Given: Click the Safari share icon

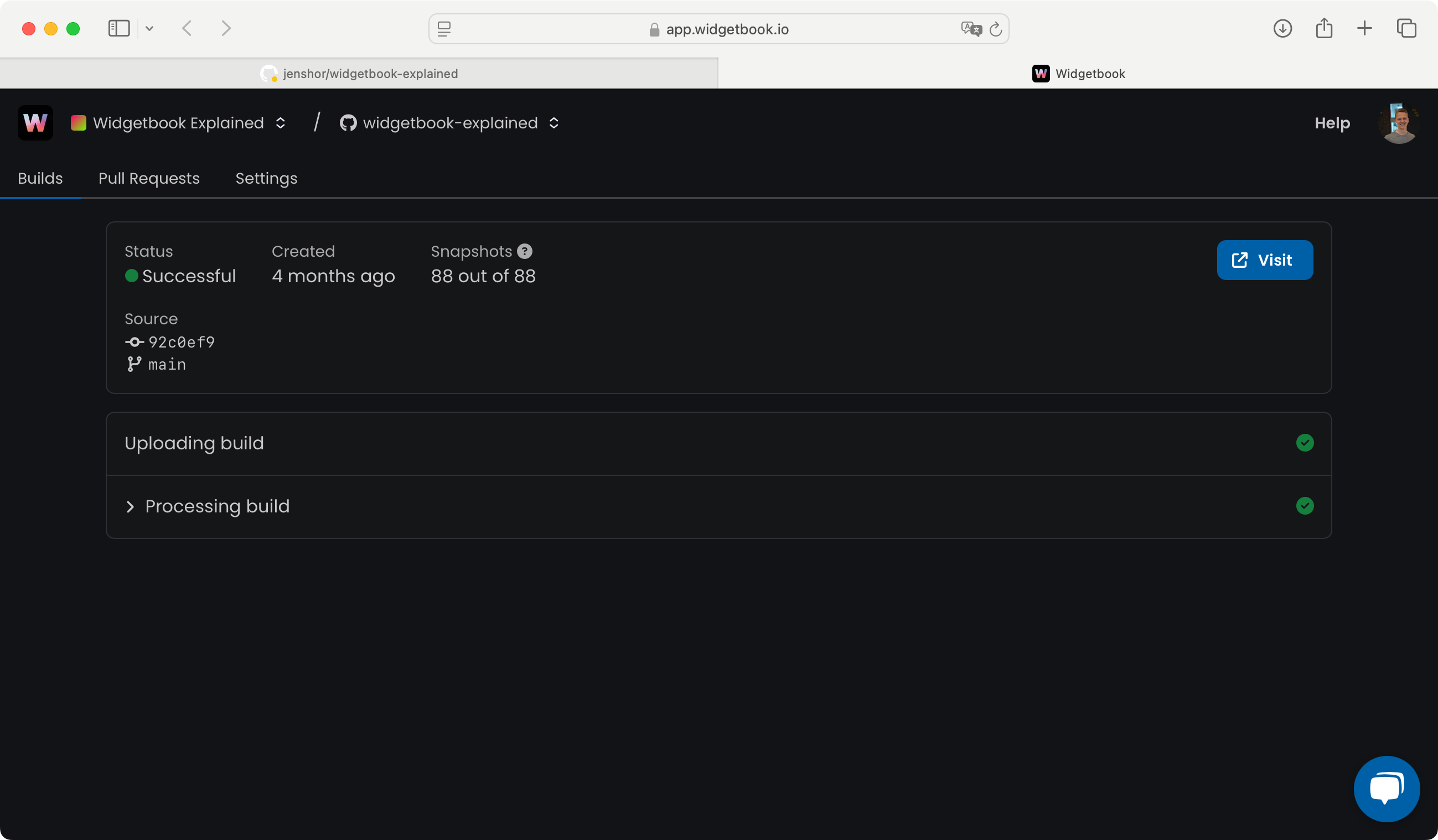Looking at the screenshot, I should [x=1324, y=29].
